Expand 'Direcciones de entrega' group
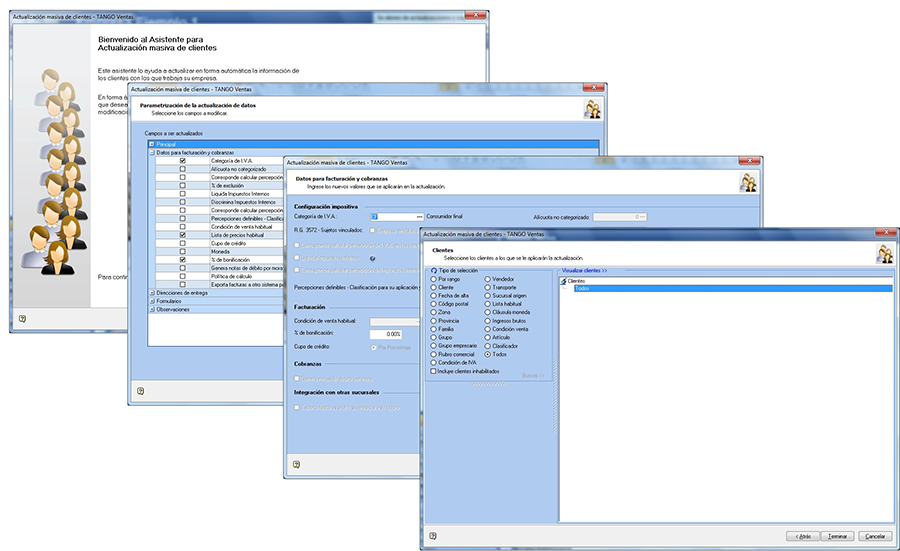Image resolution: width=900 pixels, height=551 pixels. pos(152,293)
